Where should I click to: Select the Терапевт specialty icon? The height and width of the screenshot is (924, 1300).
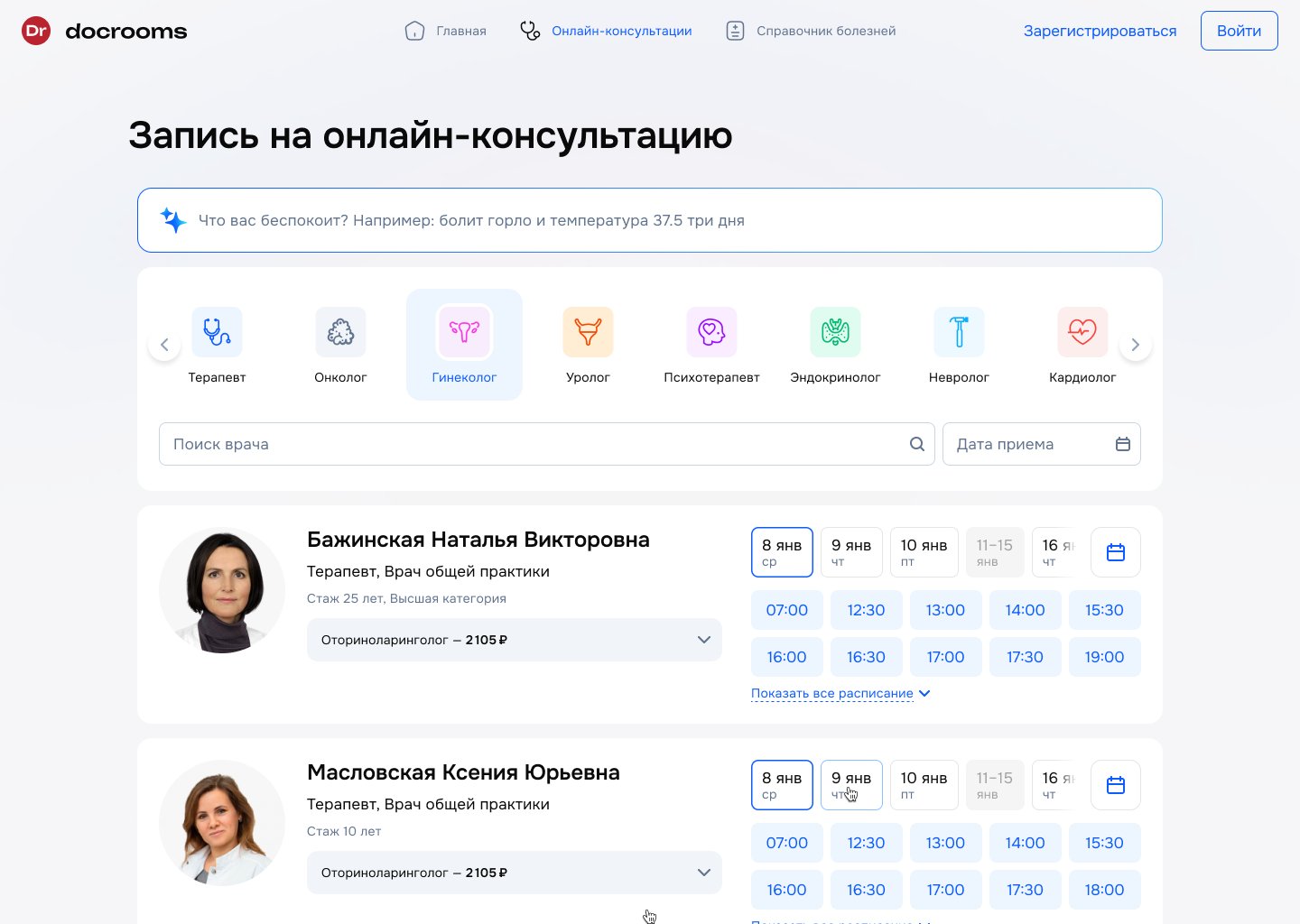coord(217,332)
